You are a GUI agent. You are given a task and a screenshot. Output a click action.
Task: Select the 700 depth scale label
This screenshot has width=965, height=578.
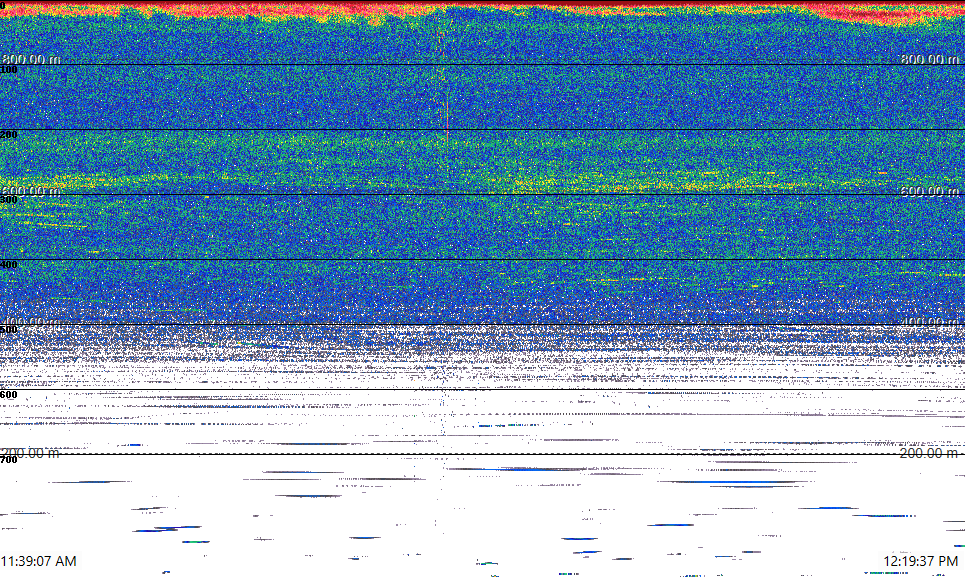click(9, 459)
